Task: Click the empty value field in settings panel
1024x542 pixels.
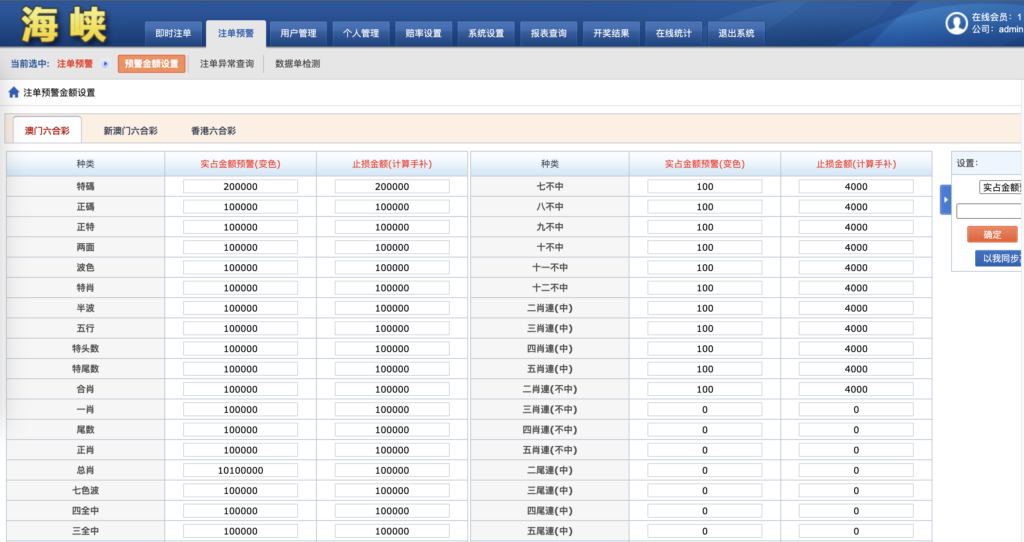Action: [x=988, y=211]
